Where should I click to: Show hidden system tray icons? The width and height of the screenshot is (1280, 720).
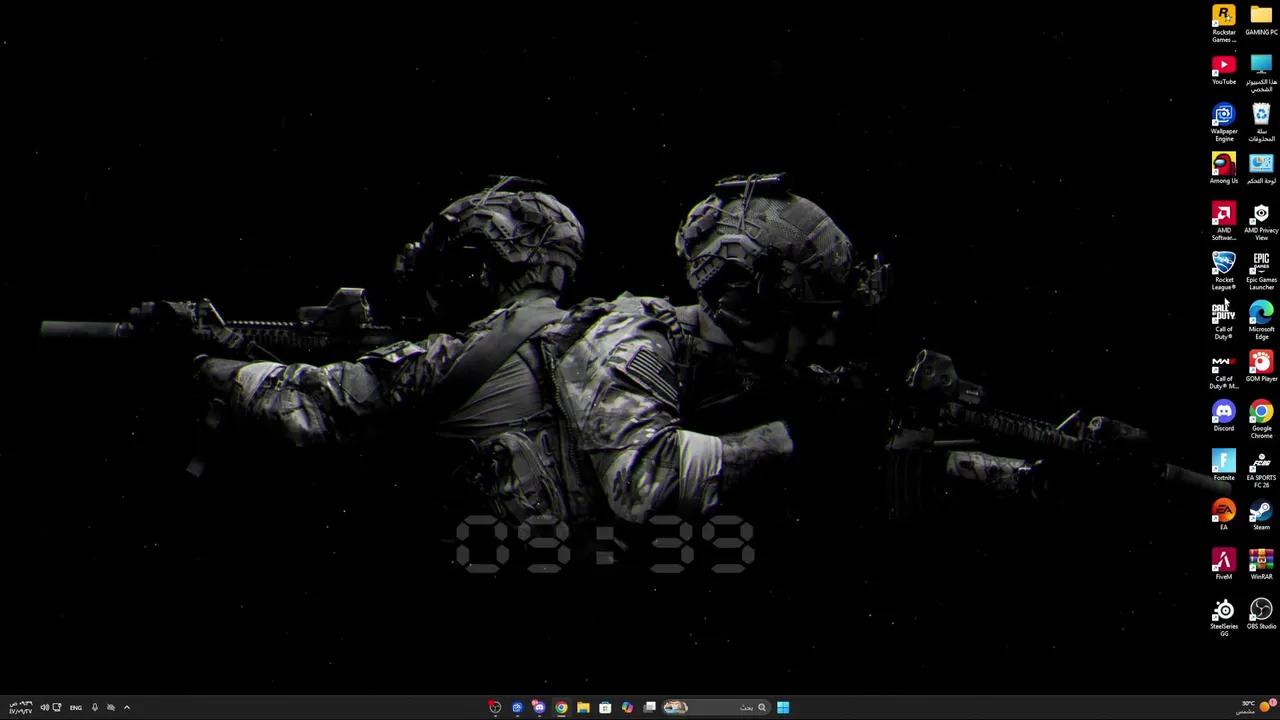(x=126, y=708)
